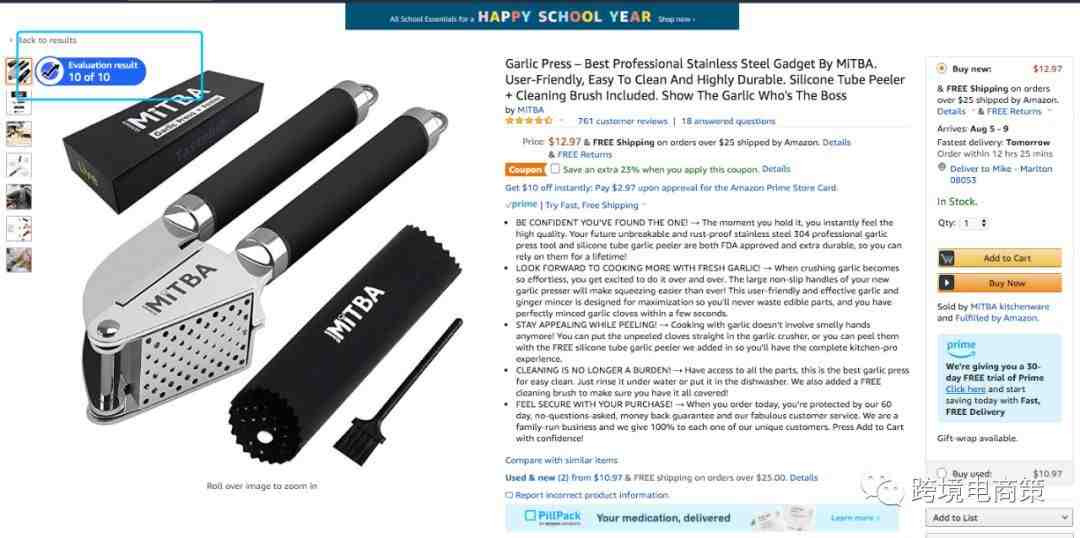Open the Qty quantity dropdown
Image resolution: width=1080 pixels, height=538 pixels.
(975, 223)
